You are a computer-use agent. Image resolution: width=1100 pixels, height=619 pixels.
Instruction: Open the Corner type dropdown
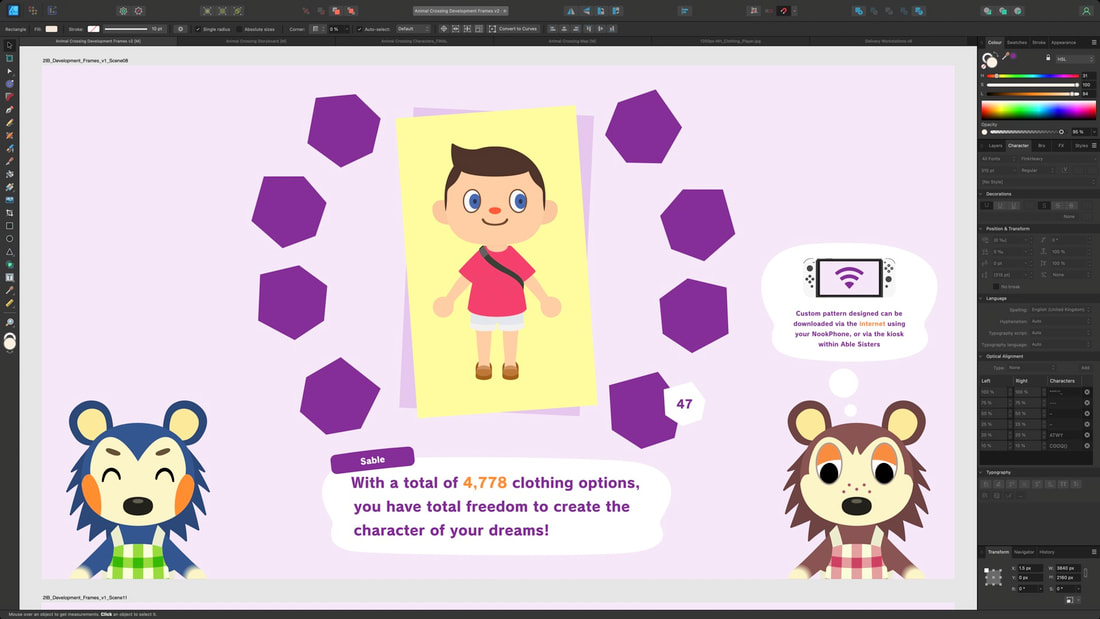coord(318,29)
